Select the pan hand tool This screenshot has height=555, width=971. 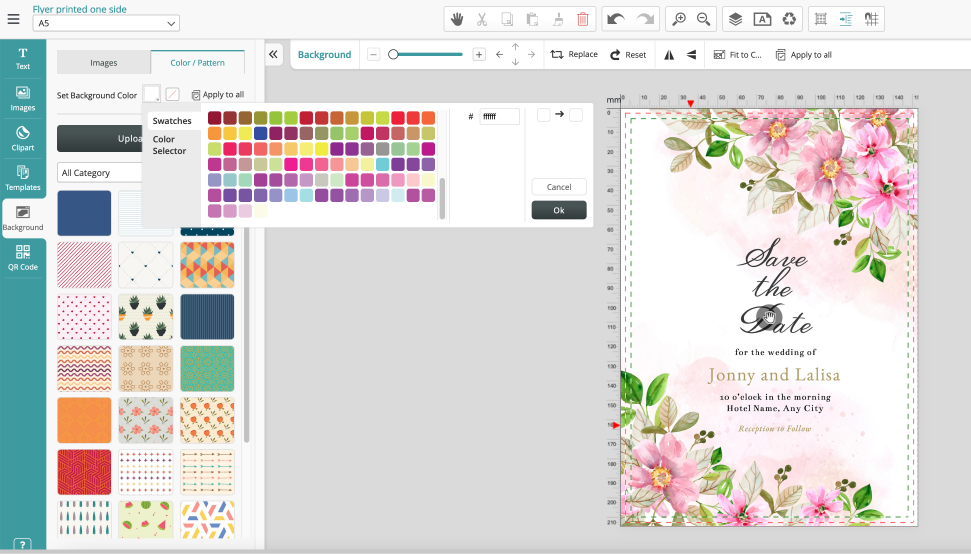coord(457,19)
